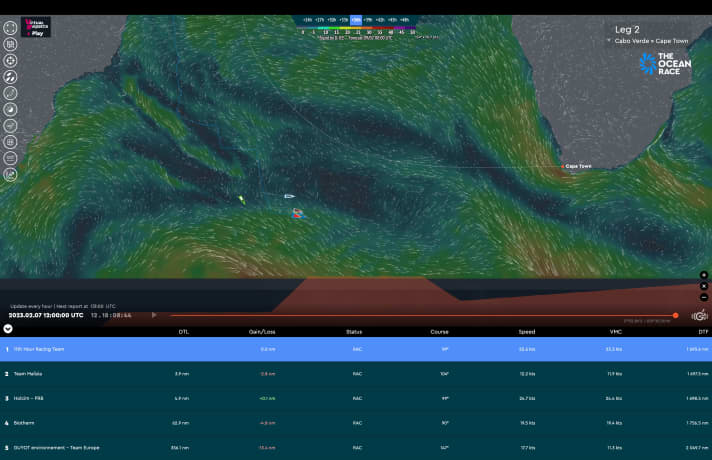Screen dimensions: 712x460
Task: Click the horizontal lines icon in left toolbar
Action: point(10,158)
